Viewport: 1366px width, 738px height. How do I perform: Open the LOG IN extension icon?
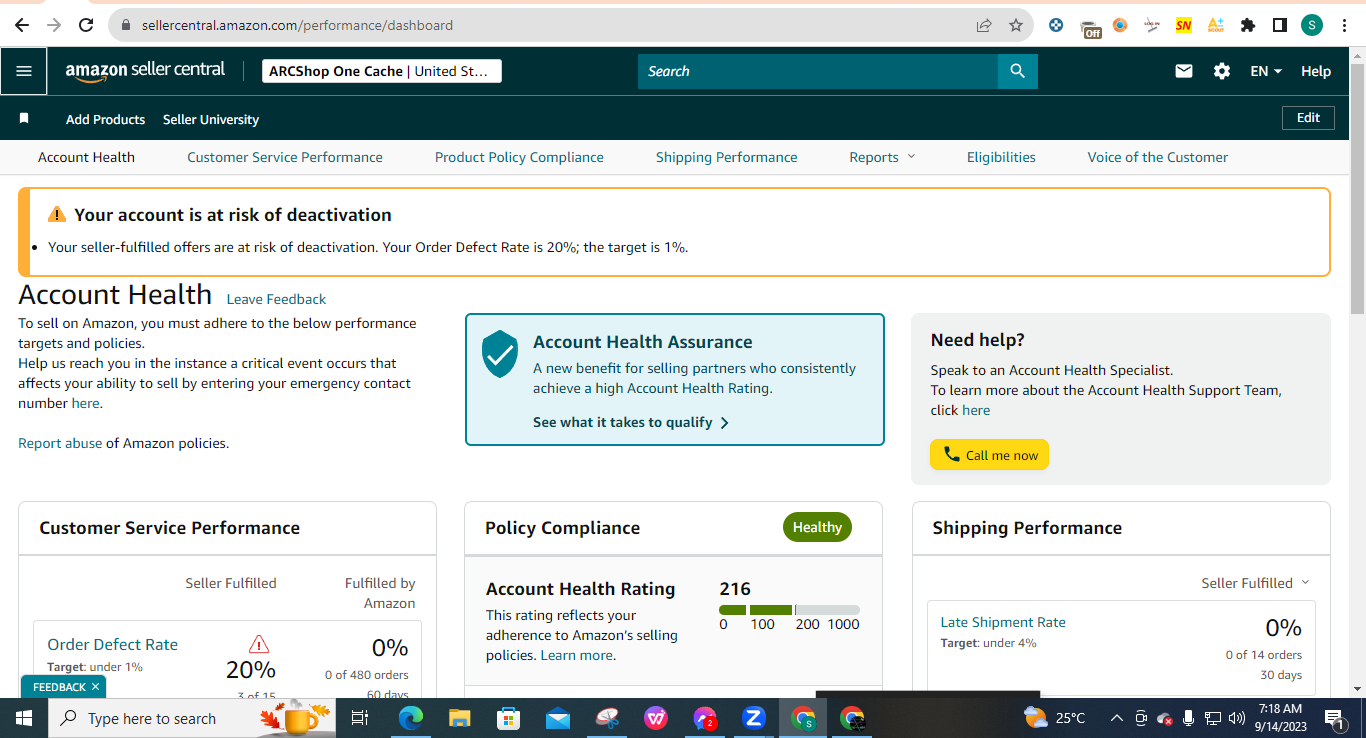[x=1152, y=25]
